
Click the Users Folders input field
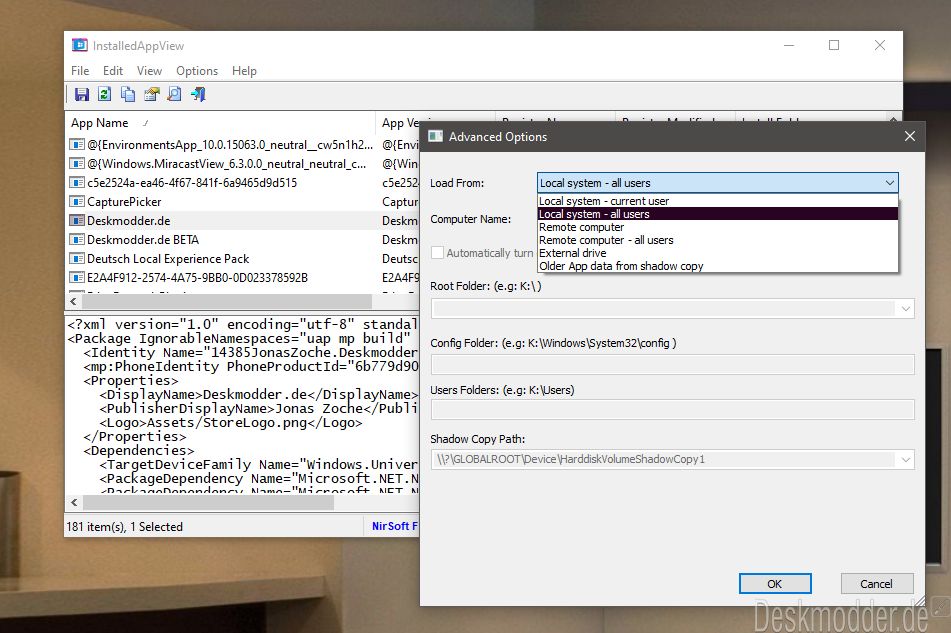point(672,409)
